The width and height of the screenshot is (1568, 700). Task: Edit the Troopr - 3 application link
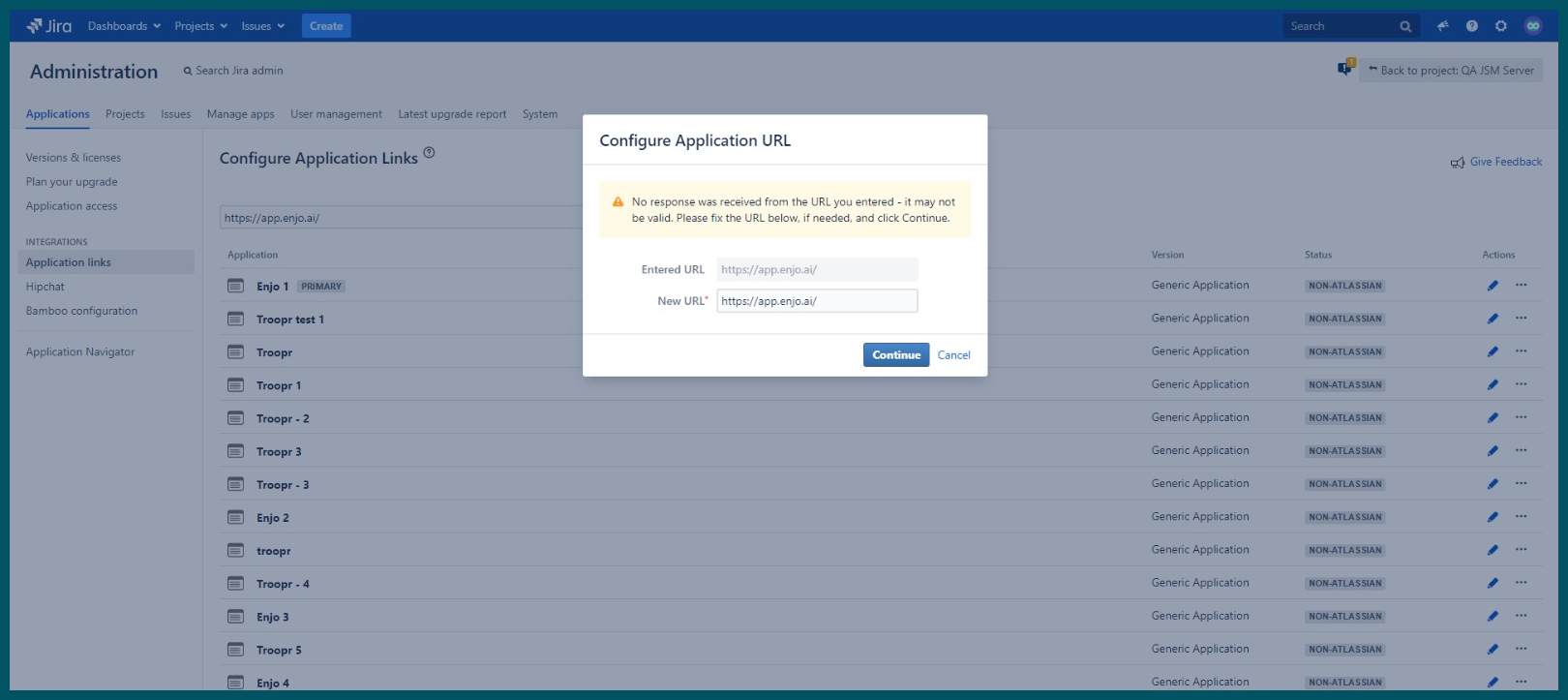click(x=1493, y=484)
